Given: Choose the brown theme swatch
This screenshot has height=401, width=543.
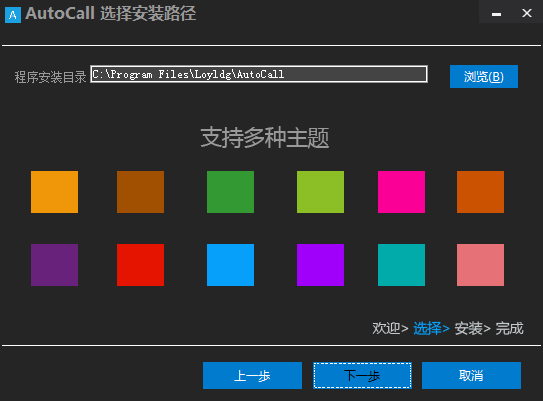Looking at the screenshot, I should [140, 192].
